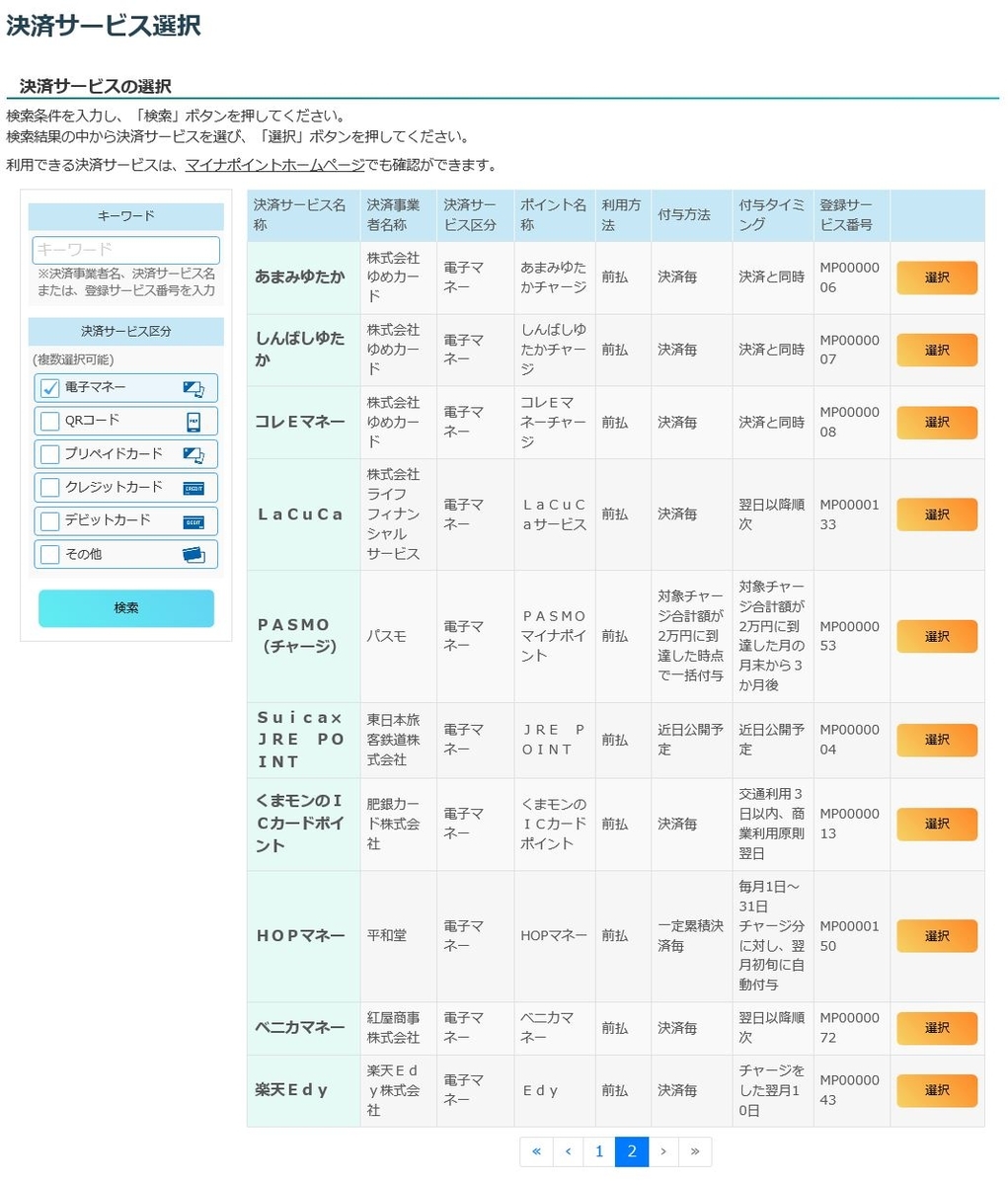
Task: Check the クレジットカード checkbox
Action: point(50,488)
